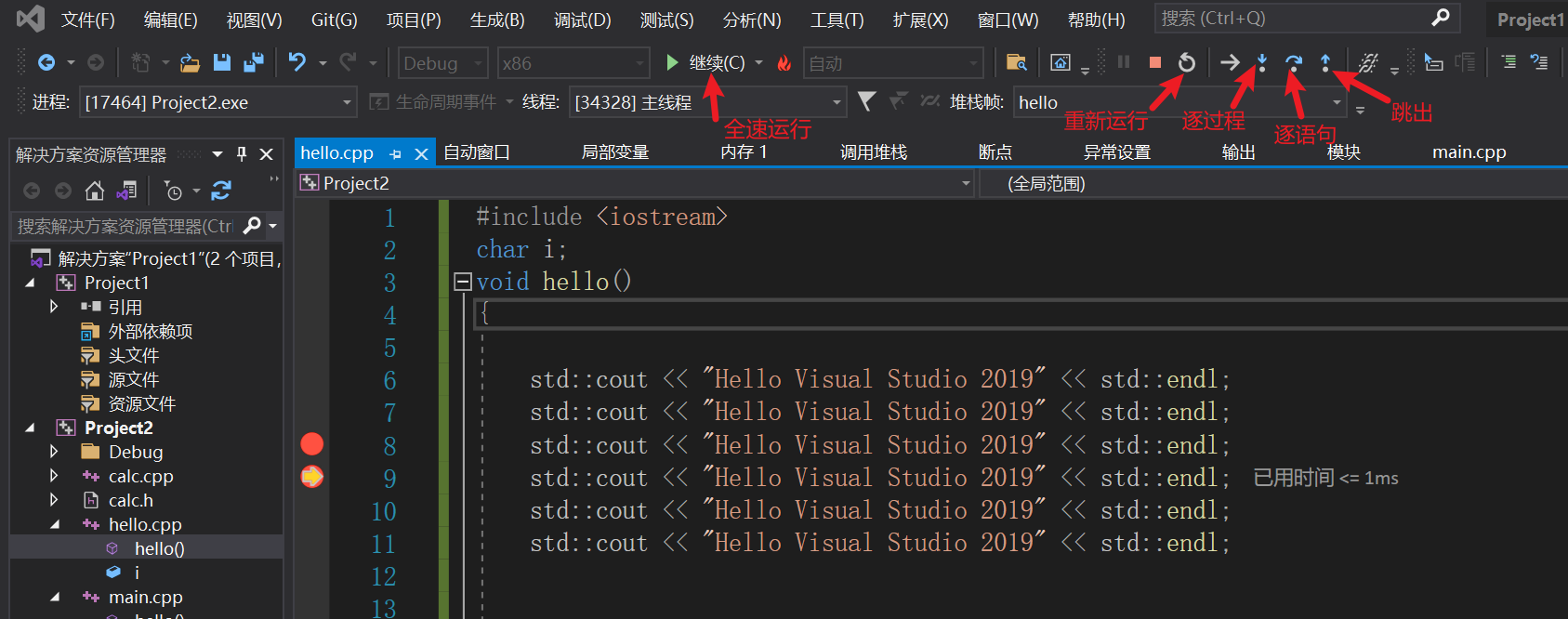Save the current file via disk icon
Screen dimensions: 1568x619
click(221, 62)
